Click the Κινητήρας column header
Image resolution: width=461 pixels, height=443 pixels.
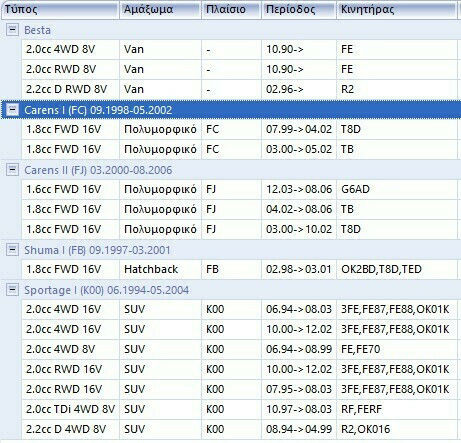397,9
